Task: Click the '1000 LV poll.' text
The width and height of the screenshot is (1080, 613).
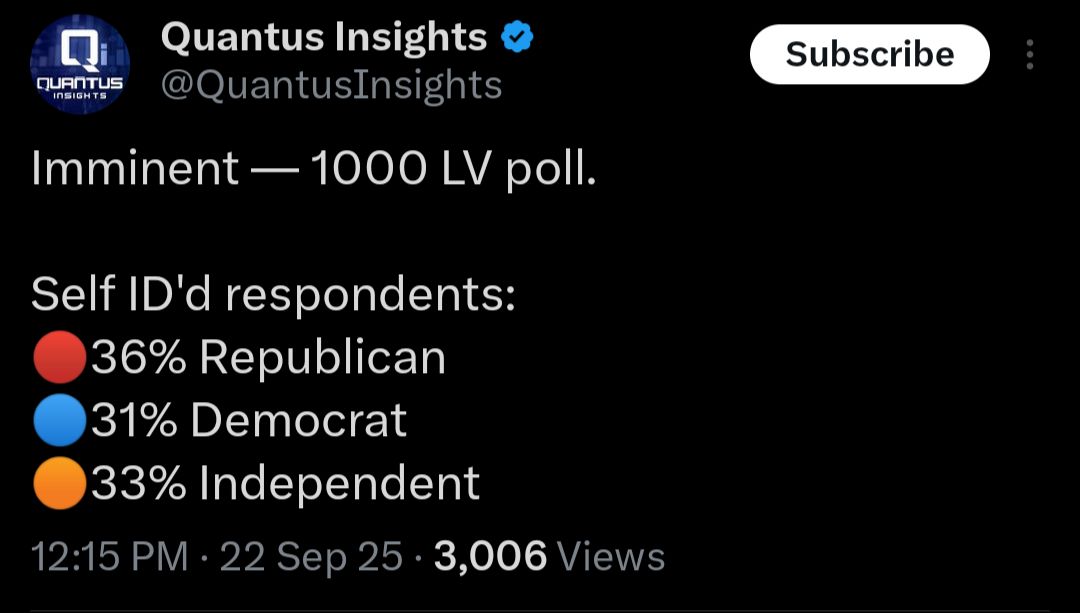Action: 453,170
